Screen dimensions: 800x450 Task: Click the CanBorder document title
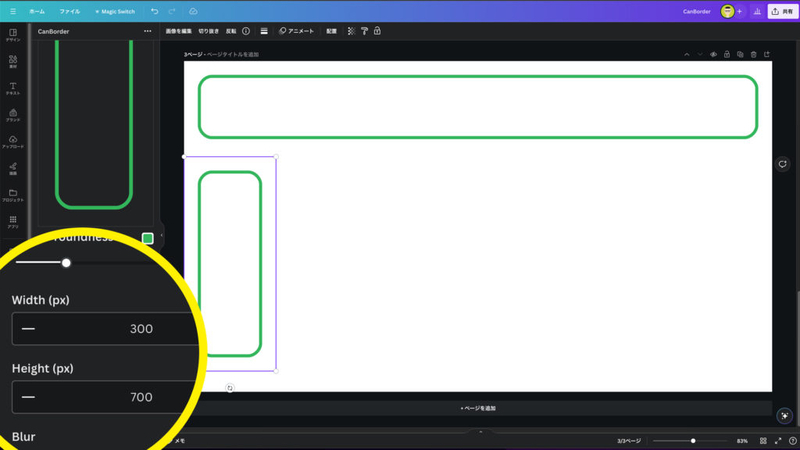coord(696,11)
